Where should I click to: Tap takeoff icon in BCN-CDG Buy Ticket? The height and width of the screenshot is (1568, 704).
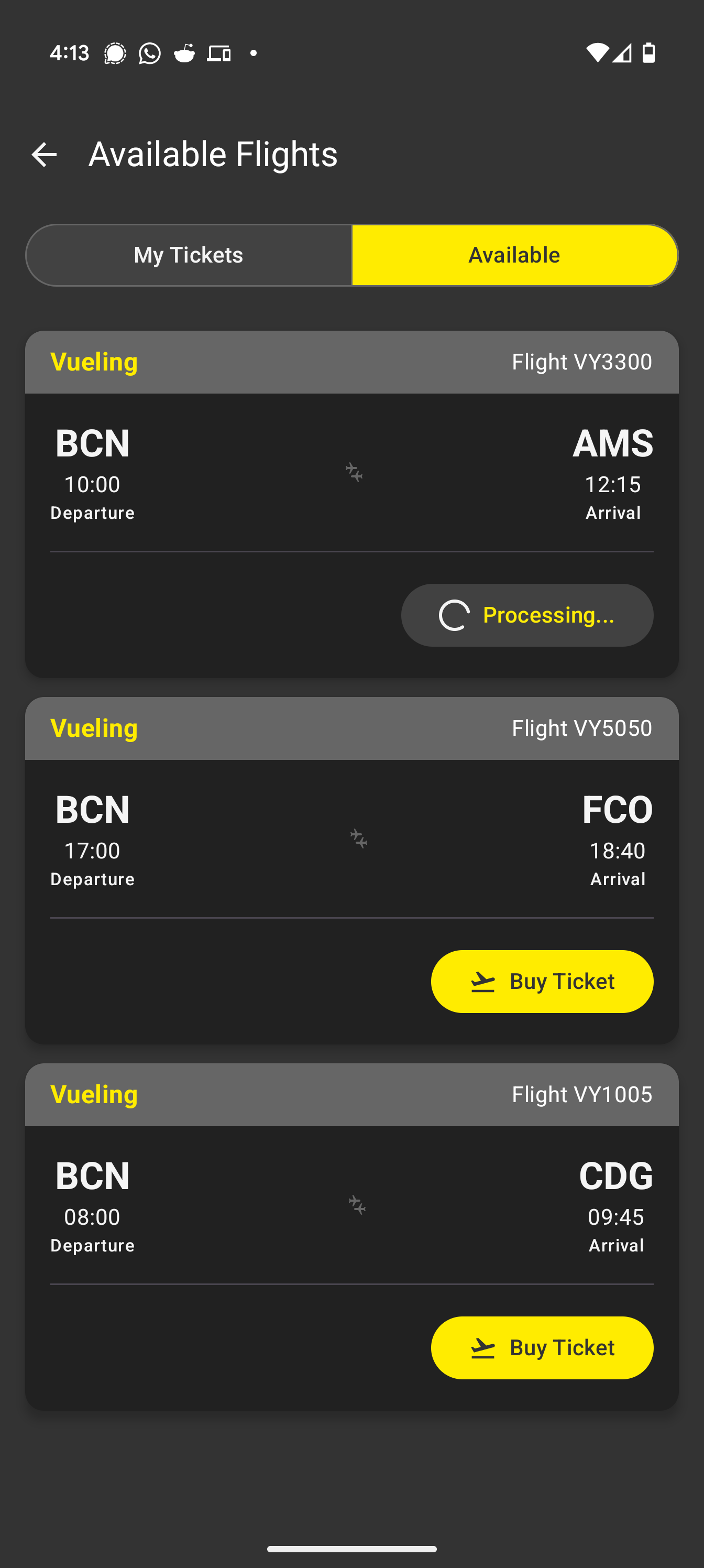pyautogui.click(x=483, y=1348)
